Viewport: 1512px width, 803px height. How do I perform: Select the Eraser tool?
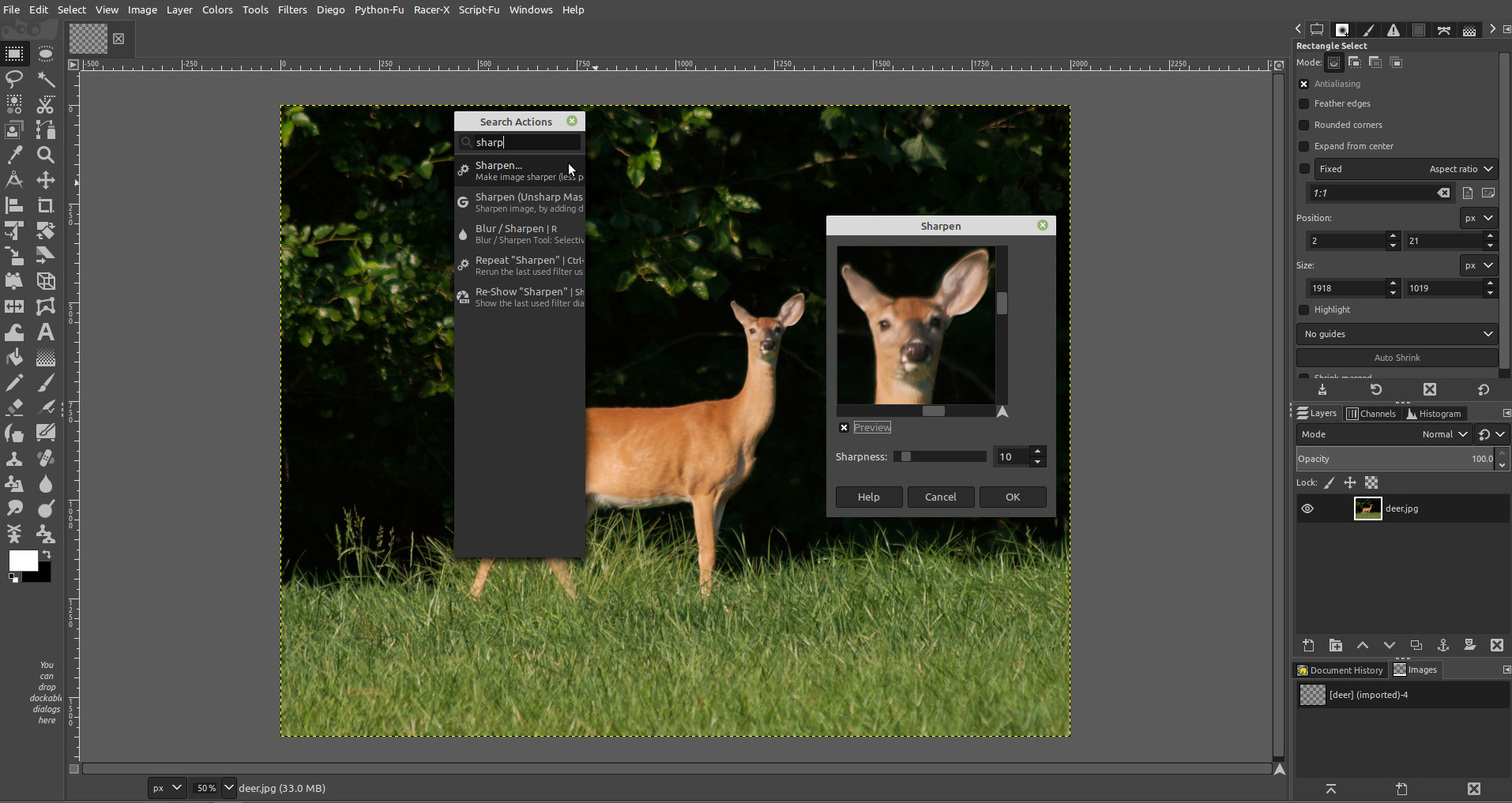14,407
